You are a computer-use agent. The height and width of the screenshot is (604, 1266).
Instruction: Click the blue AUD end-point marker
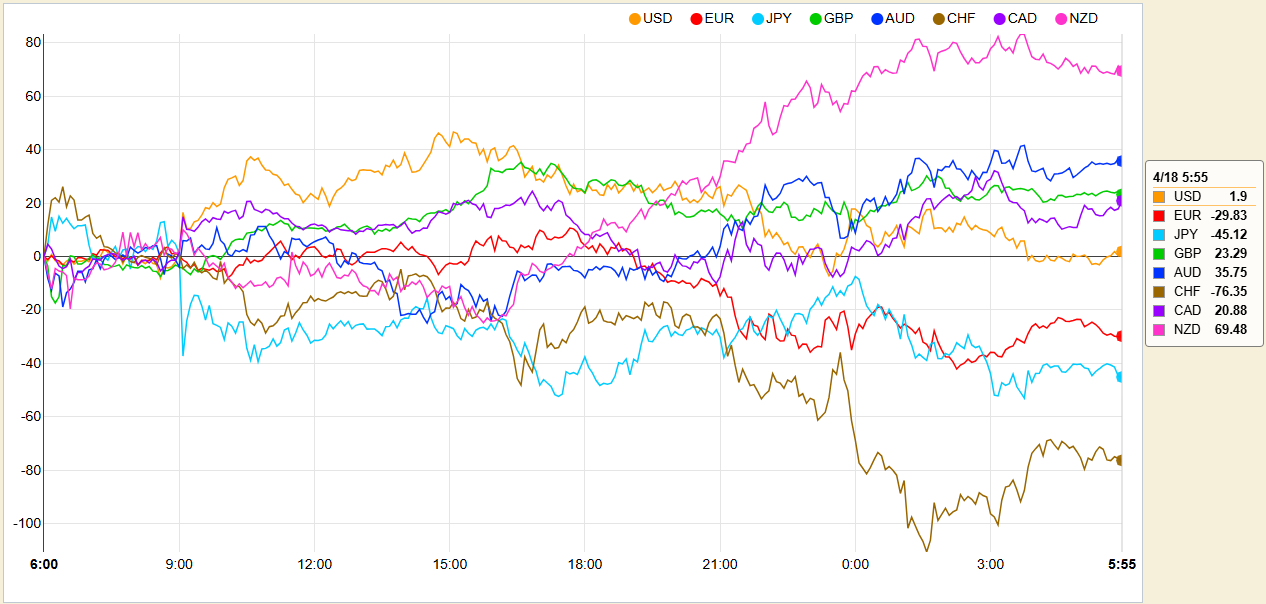coord(1120,161)
